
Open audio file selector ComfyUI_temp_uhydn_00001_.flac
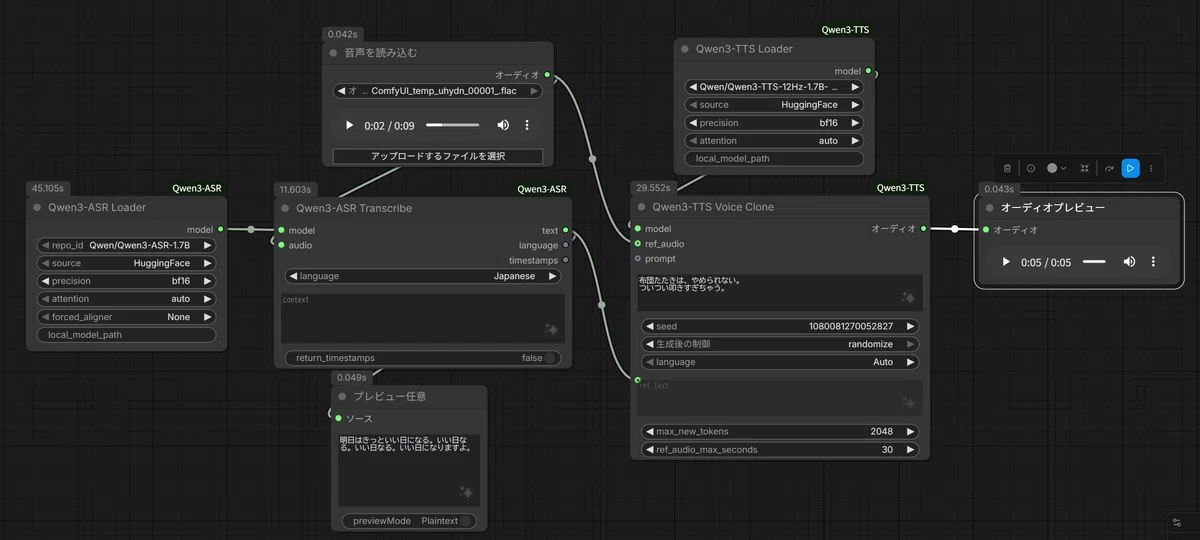click(x=438, y=91)
